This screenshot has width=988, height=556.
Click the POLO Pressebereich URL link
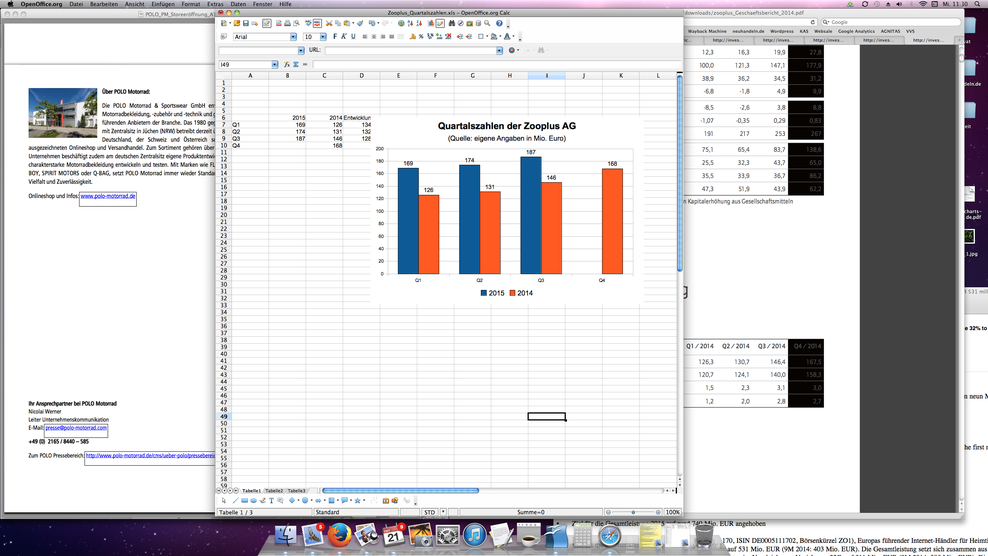(x=150, y=455)
